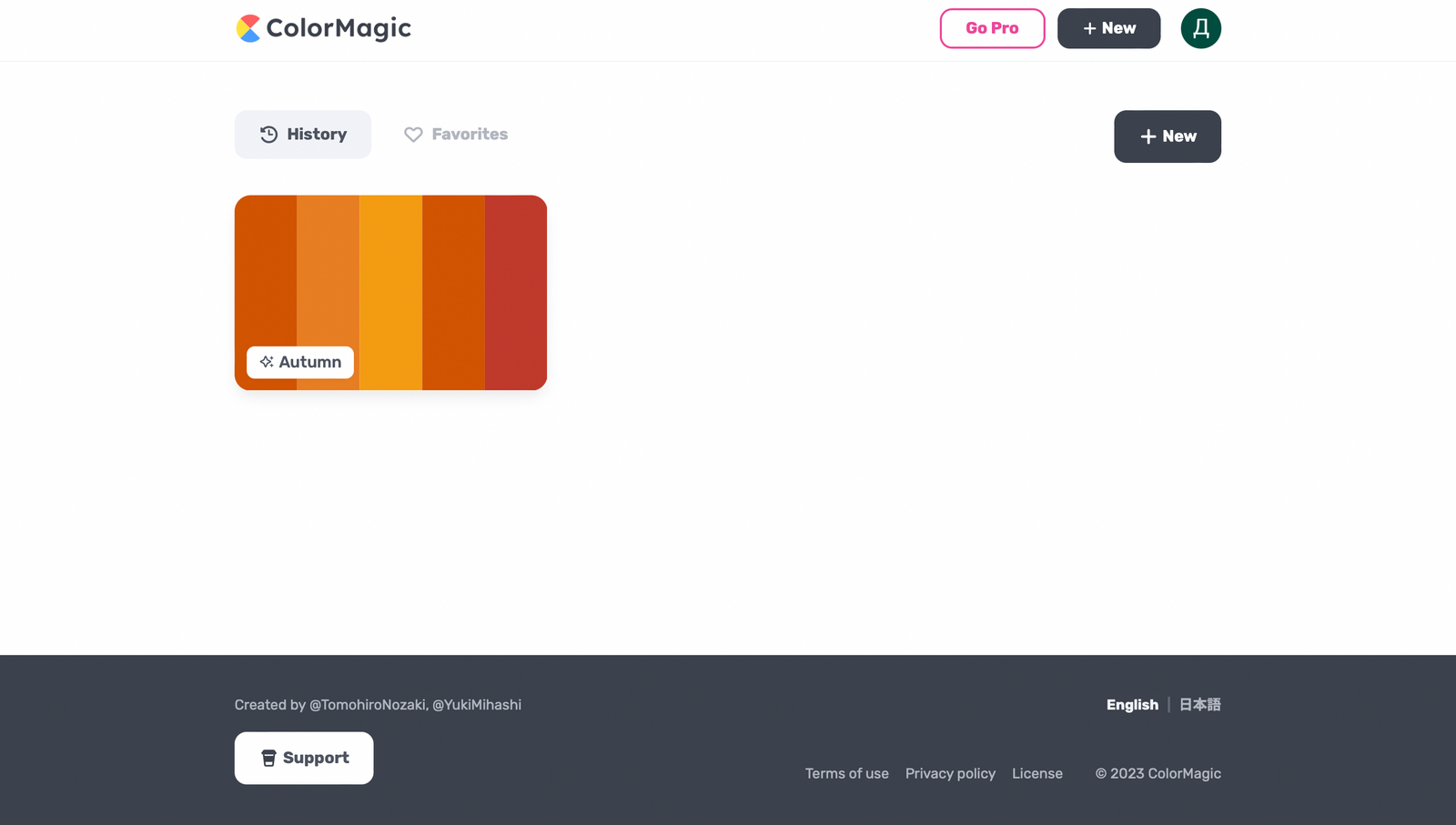The height and width of the screenshot is (825, 1456).
Task: Open the user profile avatar
Action: click(1200, 28)
